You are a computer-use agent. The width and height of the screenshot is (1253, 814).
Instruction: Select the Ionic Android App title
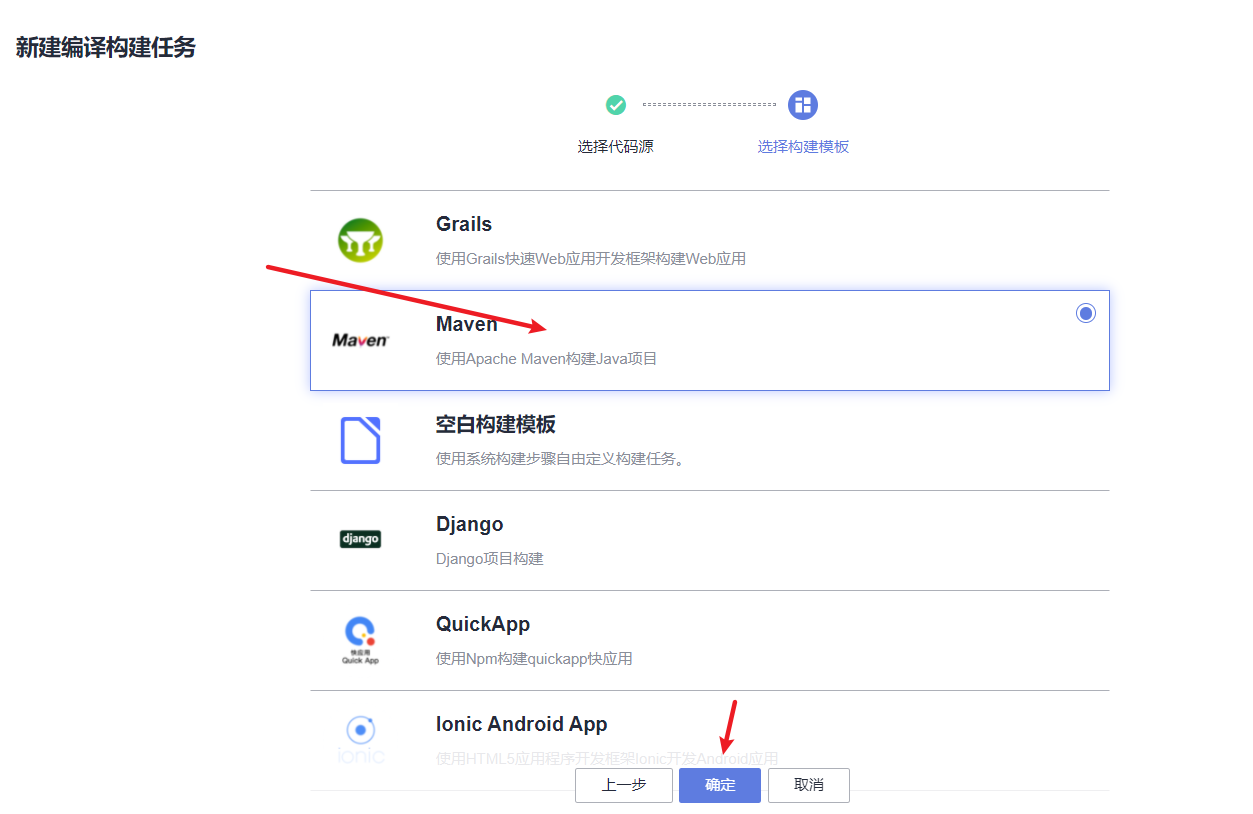[522, 724]
